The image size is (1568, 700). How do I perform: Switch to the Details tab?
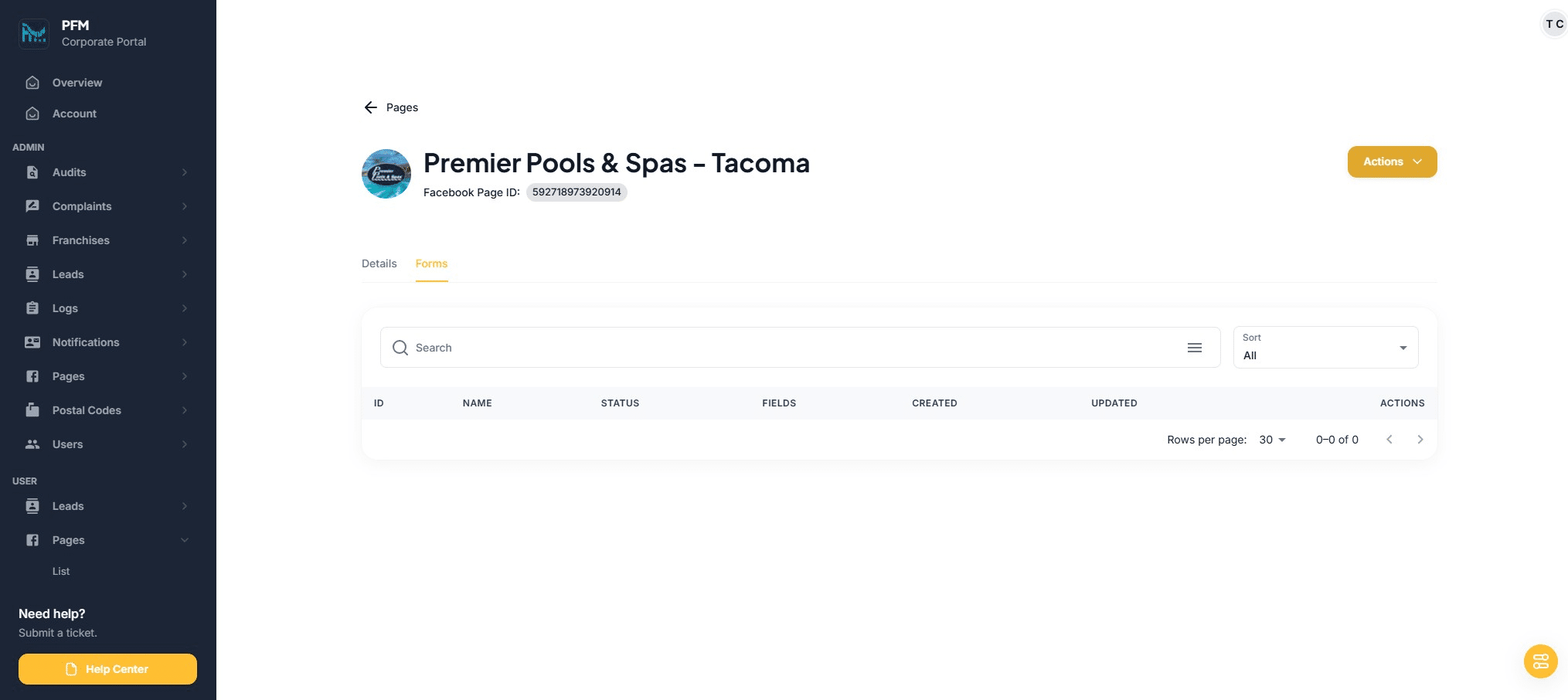tap(379, 263)
